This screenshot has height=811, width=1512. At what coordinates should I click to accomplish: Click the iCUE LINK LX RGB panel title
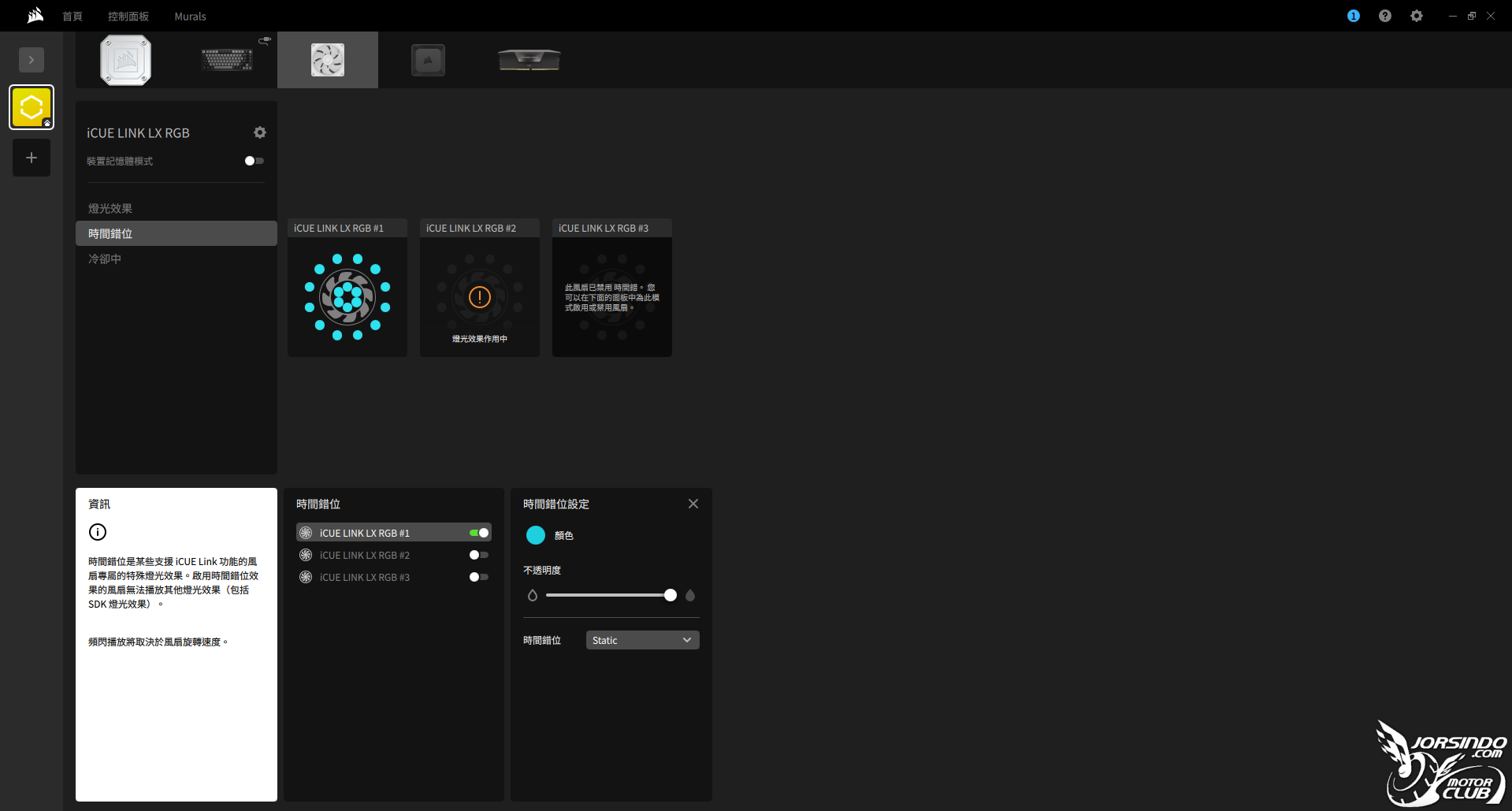[138, 133]
